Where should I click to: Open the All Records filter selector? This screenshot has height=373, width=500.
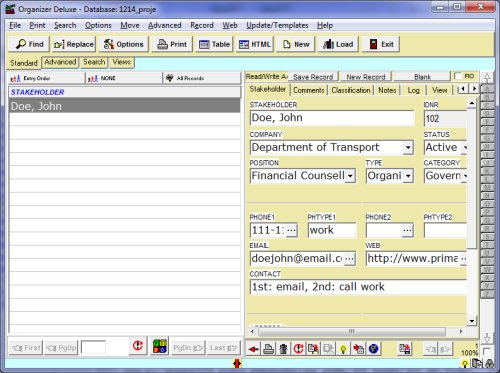coord(202,78)
